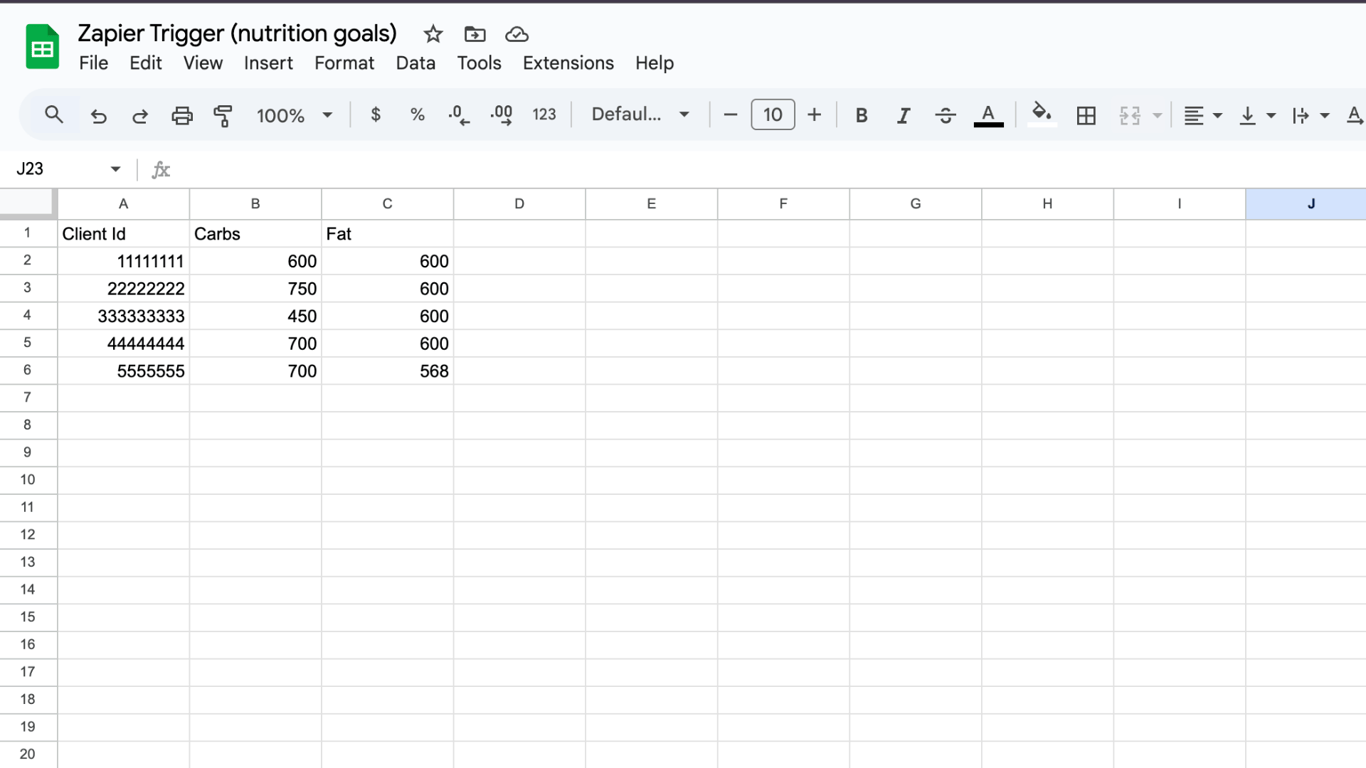
Task: Open the zoom level dropdown
Action: coord(294,115)
